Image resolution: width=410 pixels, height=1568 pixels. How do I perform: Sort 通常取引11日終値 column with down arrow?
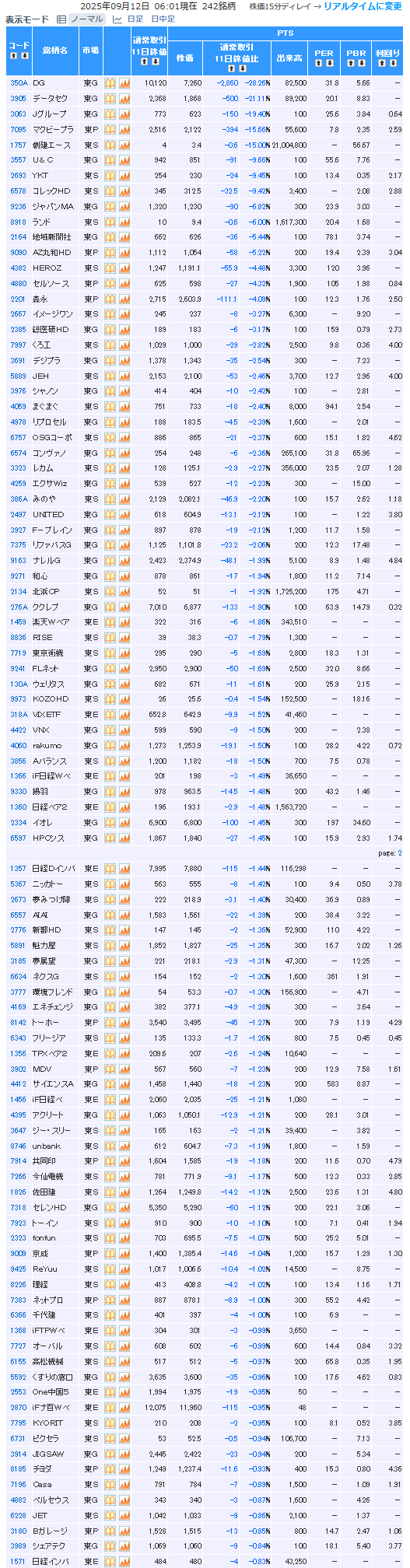click(x=154, y=60)
